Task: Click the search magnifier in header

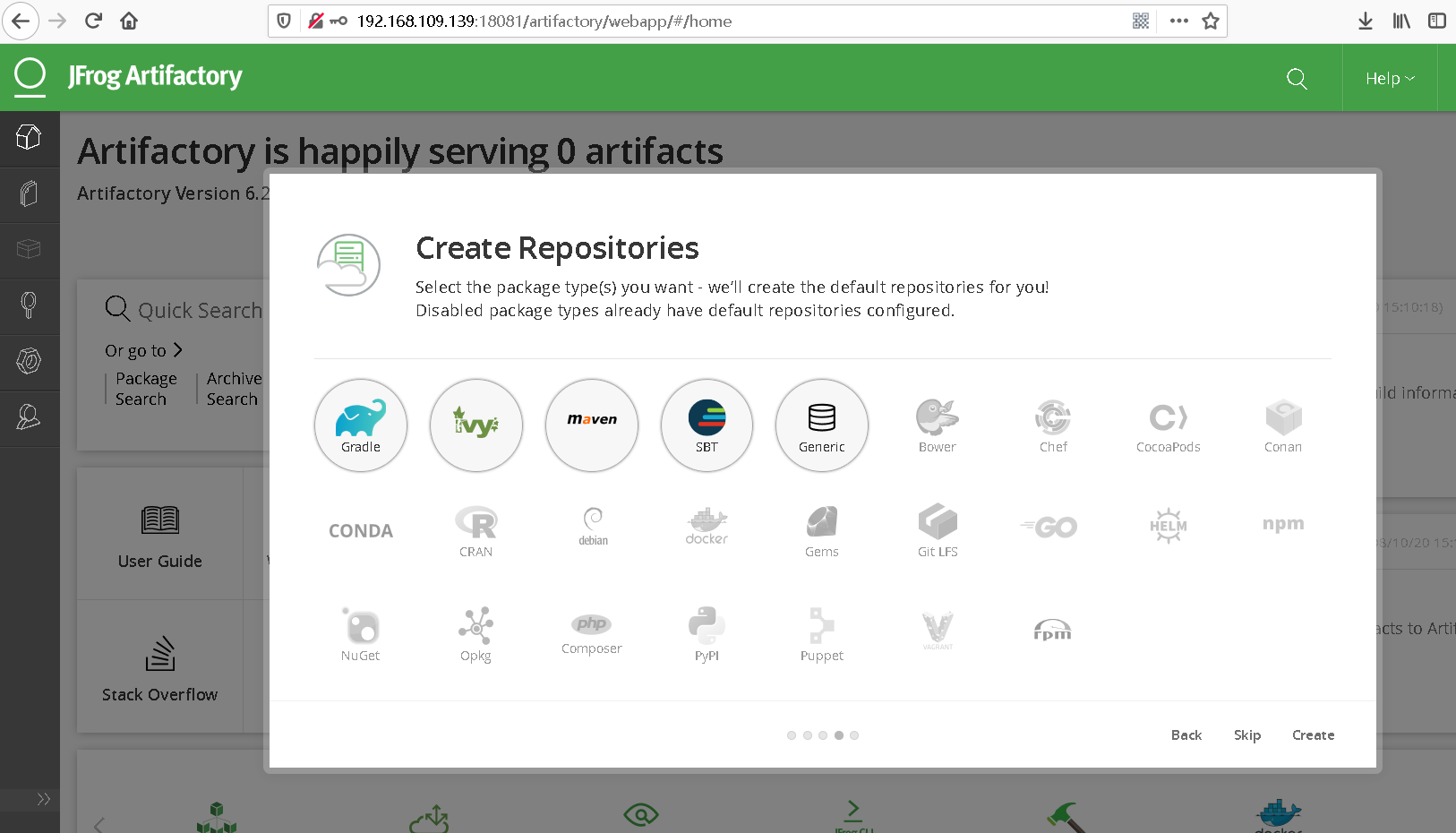Action: click(1297, 79)
